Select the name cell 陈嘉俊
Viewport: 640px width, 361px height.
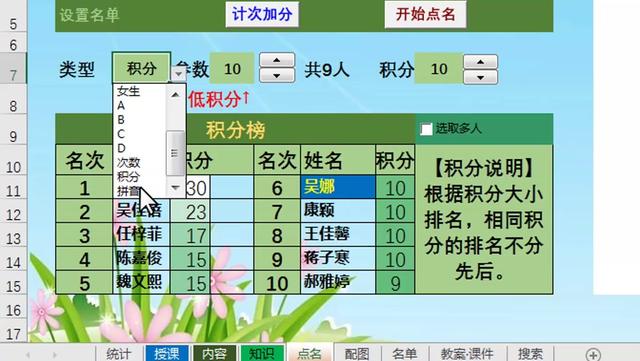coord(141,258)
